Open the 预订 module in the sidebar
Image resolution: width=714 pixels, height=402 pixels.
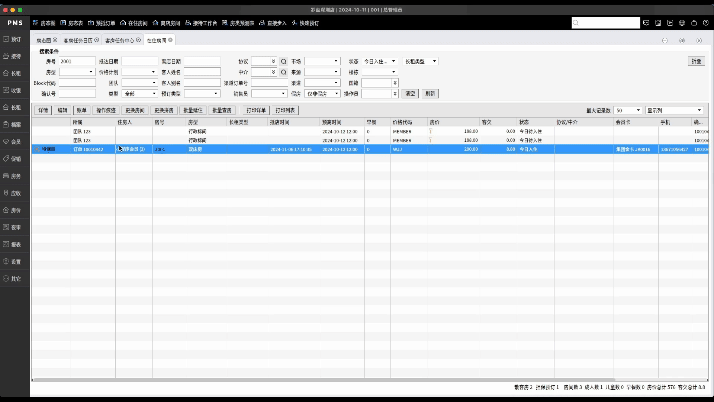[x=13, y=39]
